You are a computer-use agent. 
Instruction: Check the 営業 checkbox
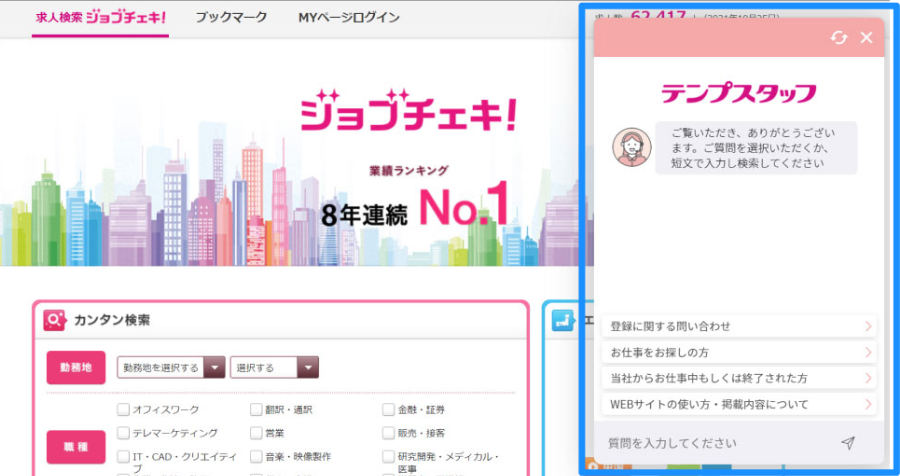tap(256, 432)
